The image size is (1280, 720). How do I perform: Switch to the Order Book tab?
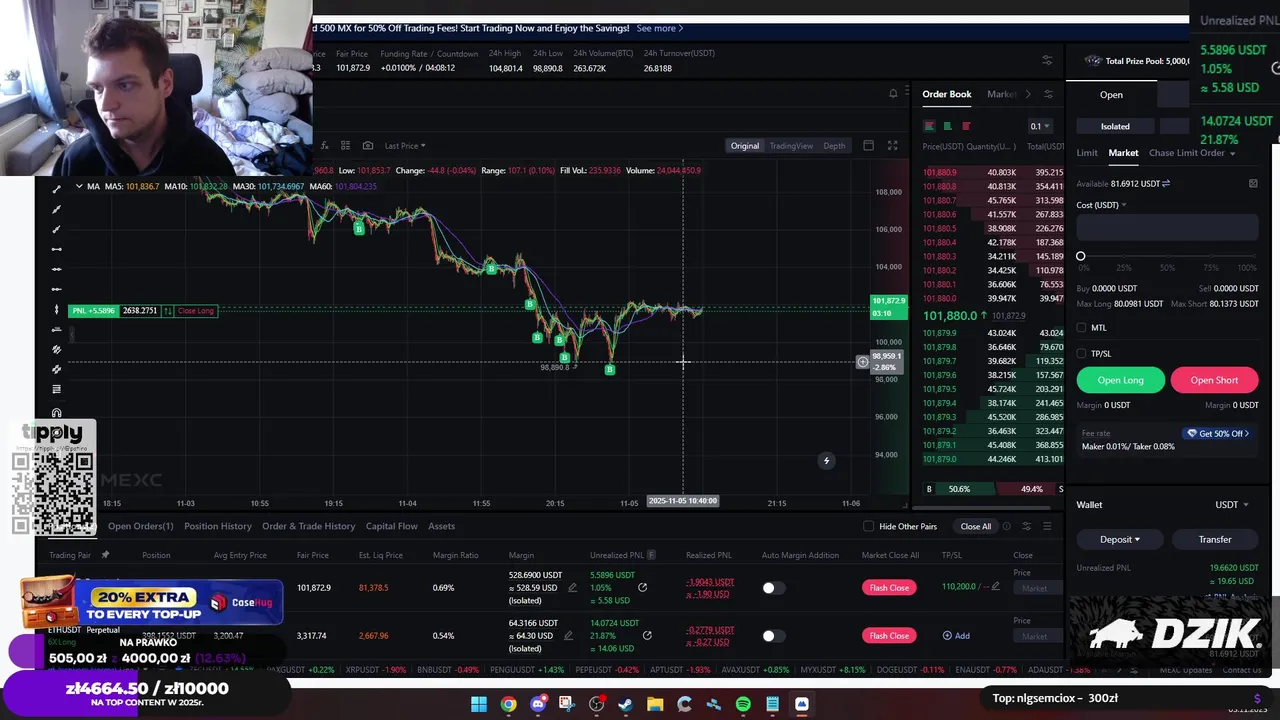tap(947, 94)
